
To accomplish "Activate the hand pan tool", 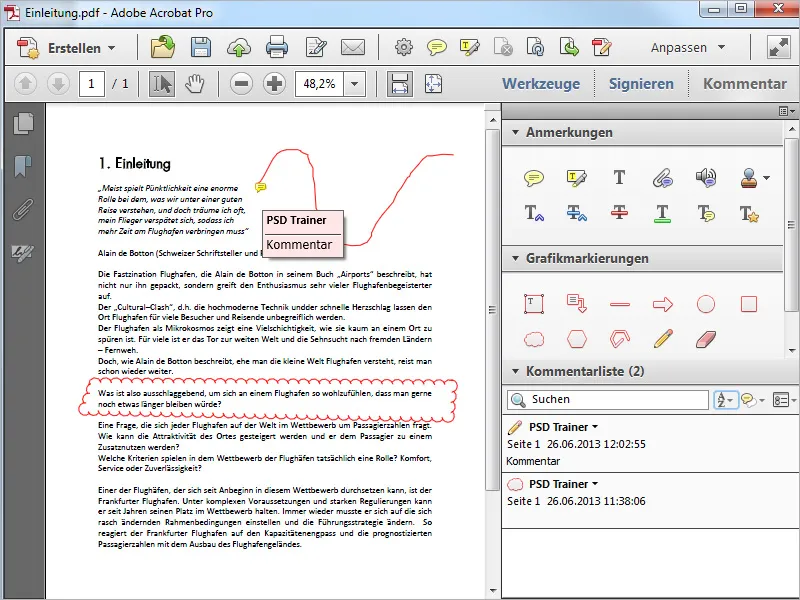I will (x=194, y=84).
